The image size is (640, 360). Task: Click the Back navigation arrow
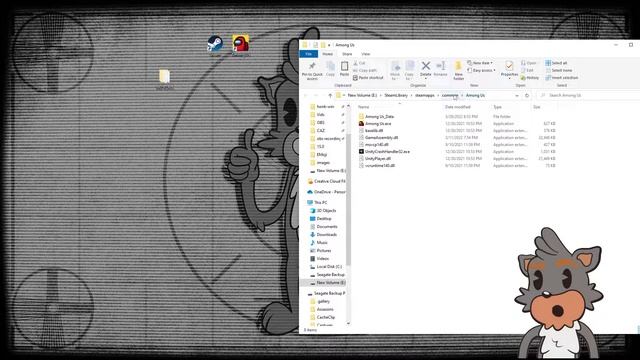pyautogui.click(x=306, y=96)
